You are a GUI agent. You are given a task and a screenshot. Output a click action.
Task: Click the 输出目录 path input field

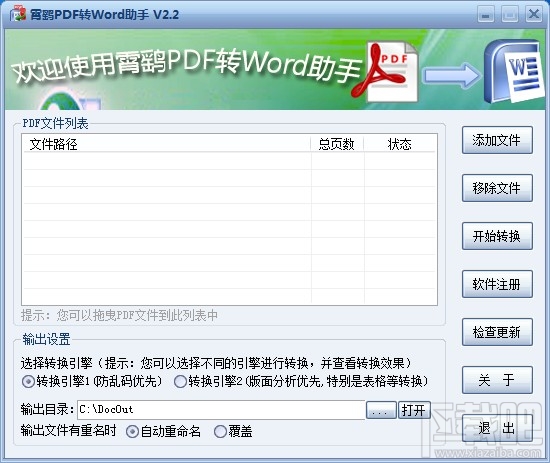(x=221, y=410)
